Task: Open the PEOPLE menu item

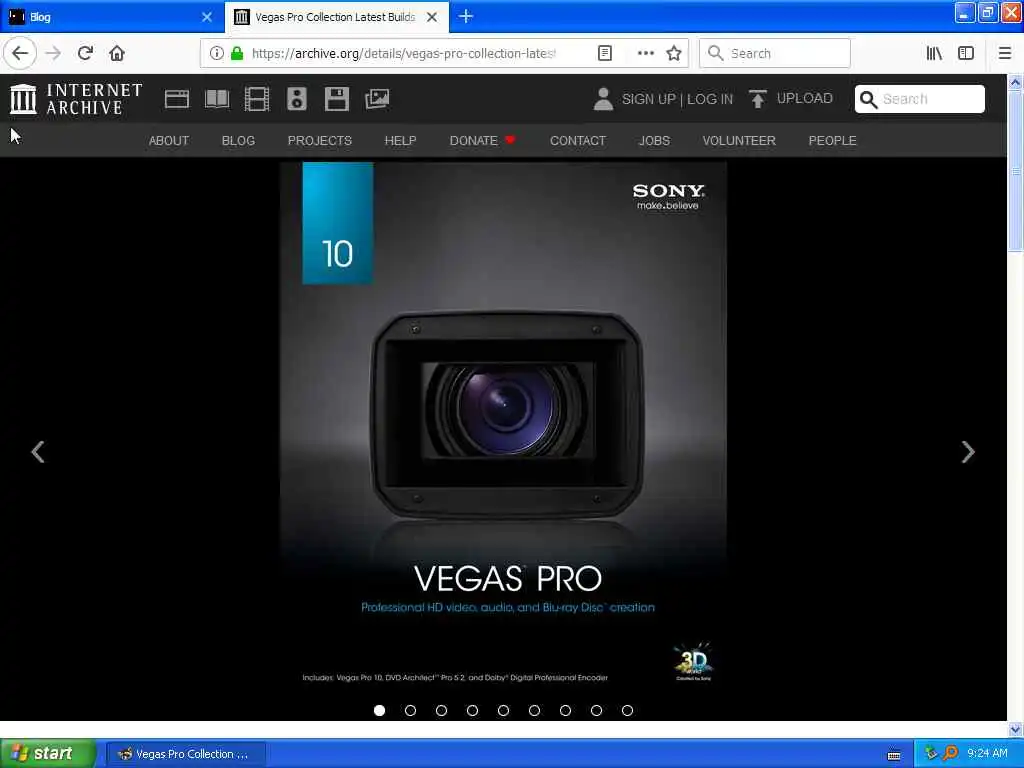Action: pos(833,140)
